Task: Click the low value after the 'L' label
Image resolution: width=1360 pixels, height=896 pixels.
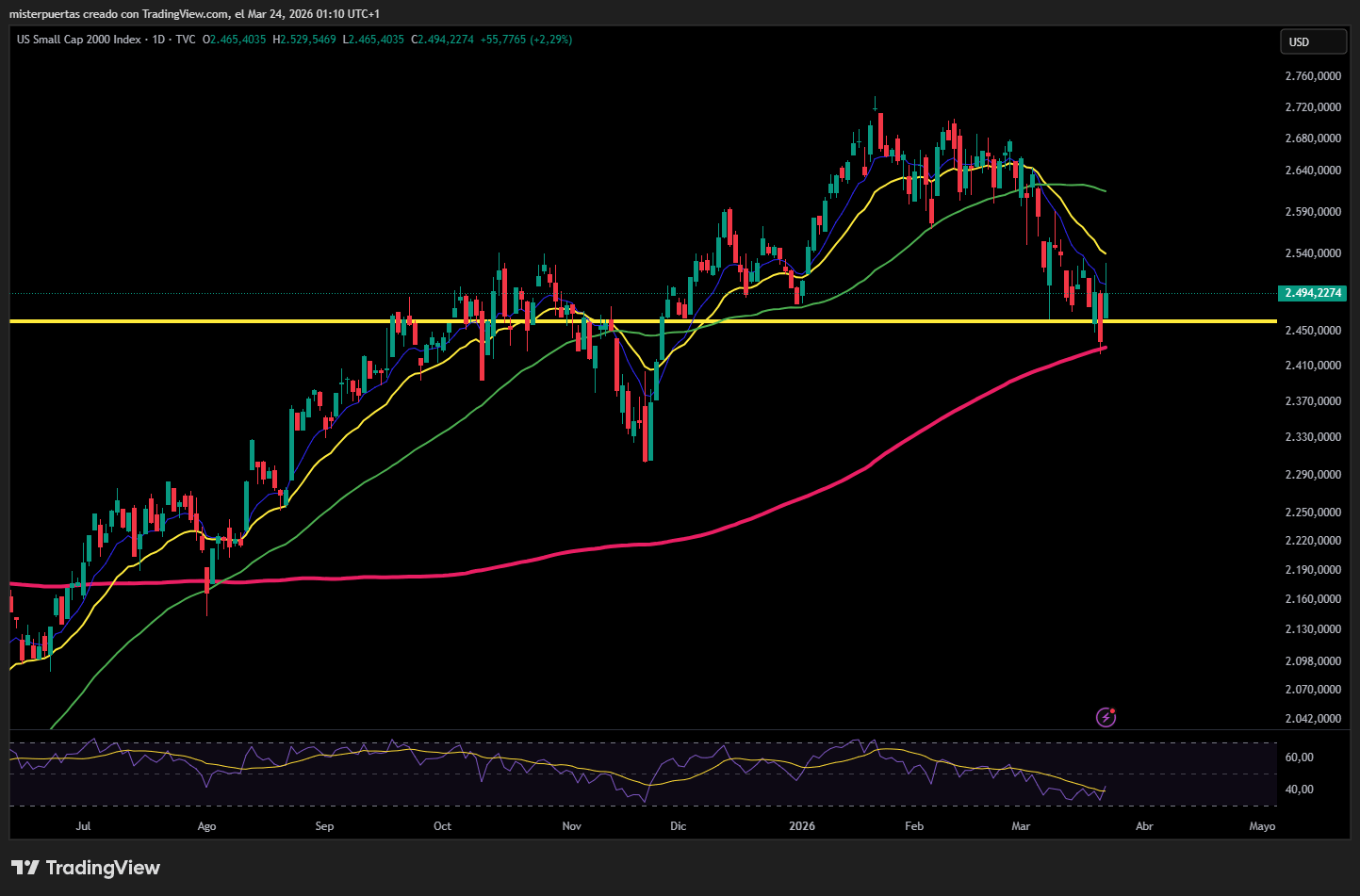Action: point(376,40)
